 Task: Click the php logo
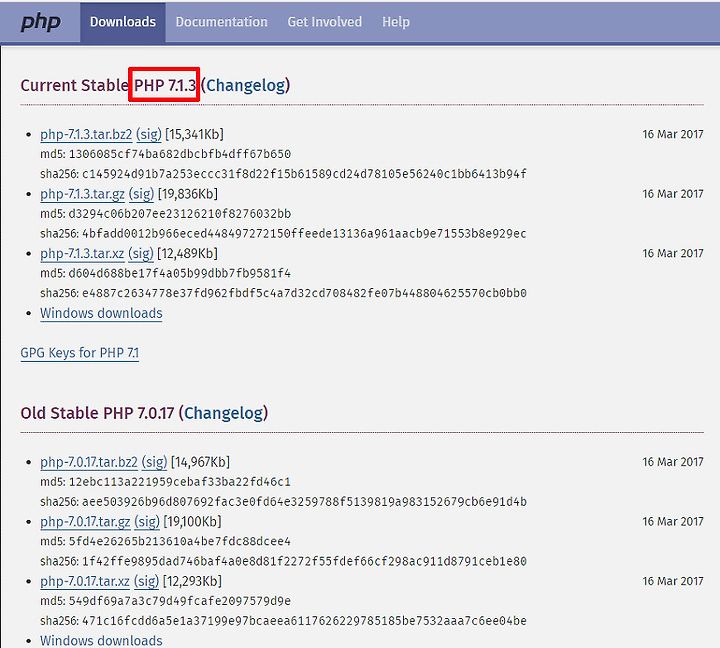40,22
